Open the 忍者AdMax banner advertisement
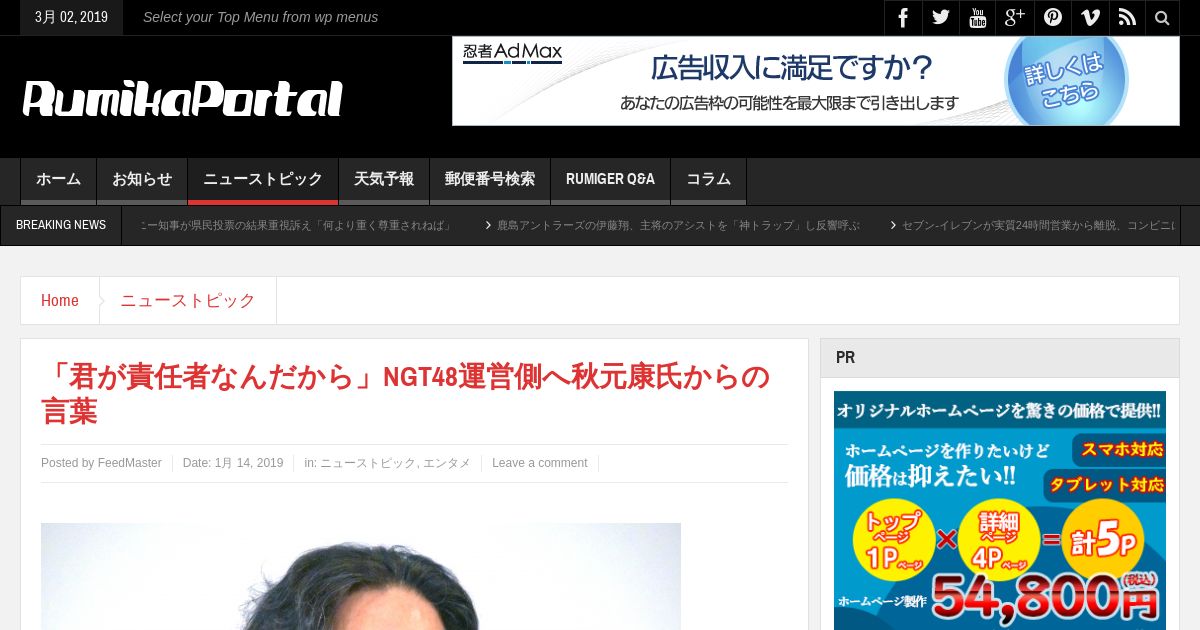This screenshot has height=630, width=1200. 815,81
